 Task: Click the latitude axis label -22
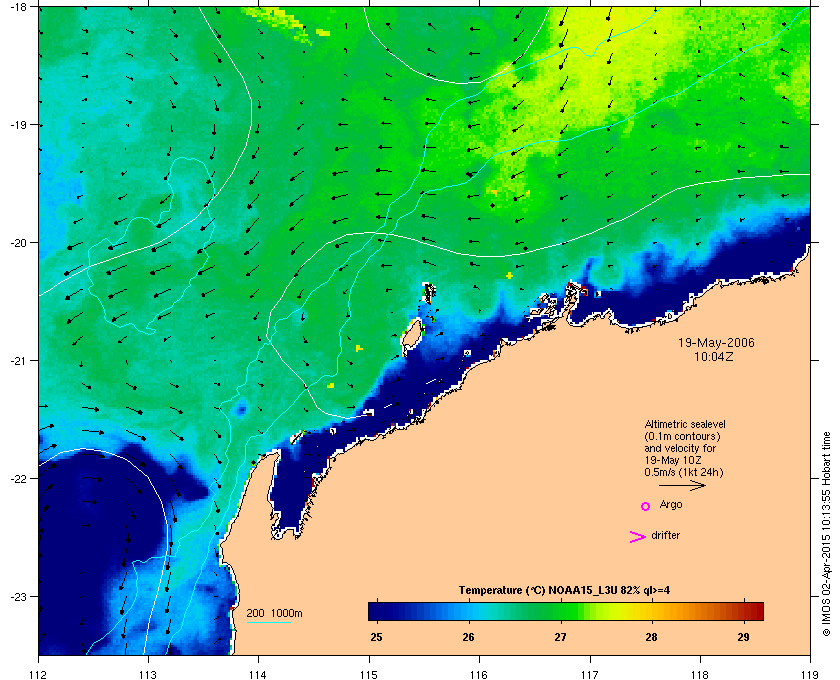click(x=18, y=479)
